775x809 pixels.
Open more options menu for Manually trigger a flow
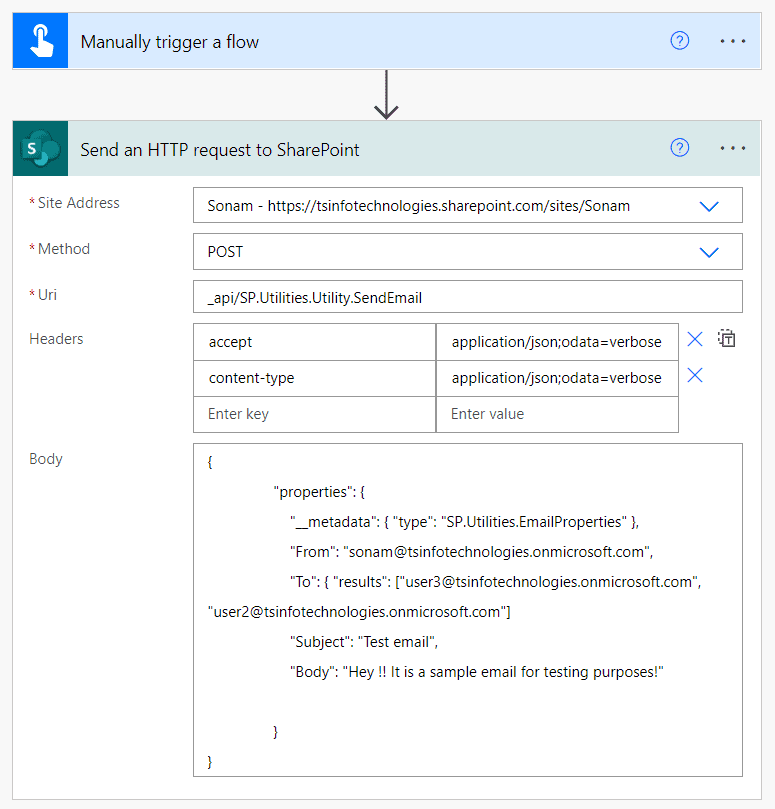click(733, 41)
